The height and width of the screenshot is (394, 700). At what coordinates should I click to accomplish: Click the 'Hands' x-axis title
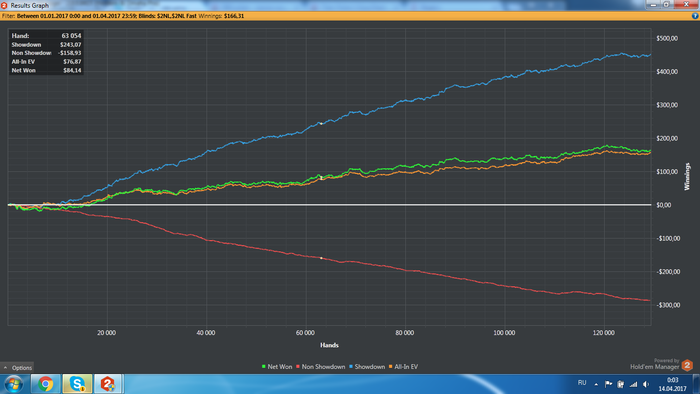[x=329, y=345]
